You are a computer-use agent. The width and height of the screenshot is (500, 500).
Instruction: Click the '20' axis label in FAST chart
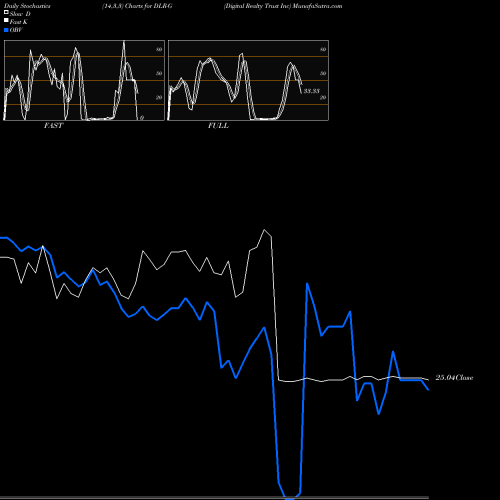click(159, 97)
